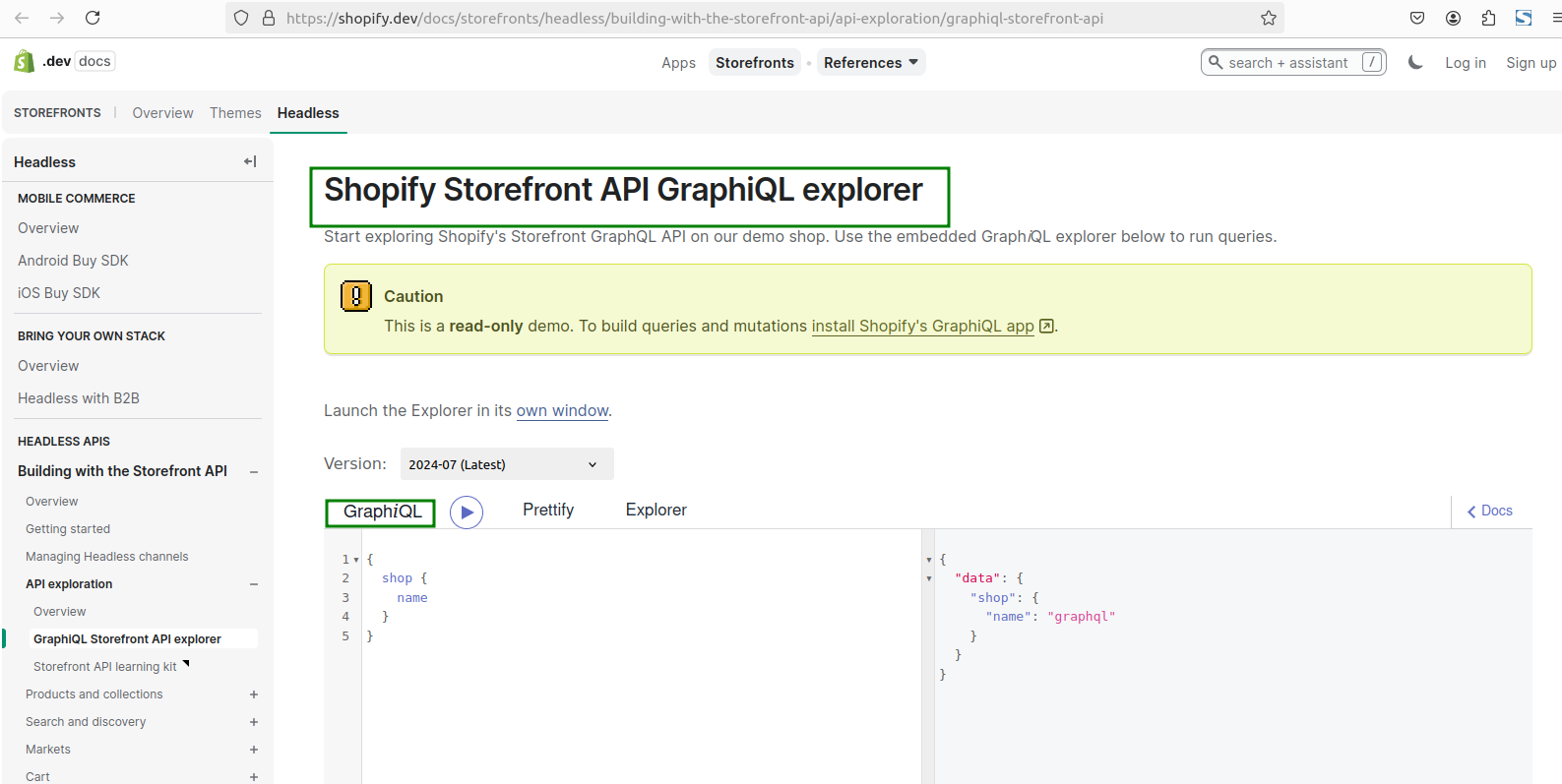This screenshot has height=784, width=1562.
Task: Collapse the Headless sidebar panel
Action: point(250,161)
